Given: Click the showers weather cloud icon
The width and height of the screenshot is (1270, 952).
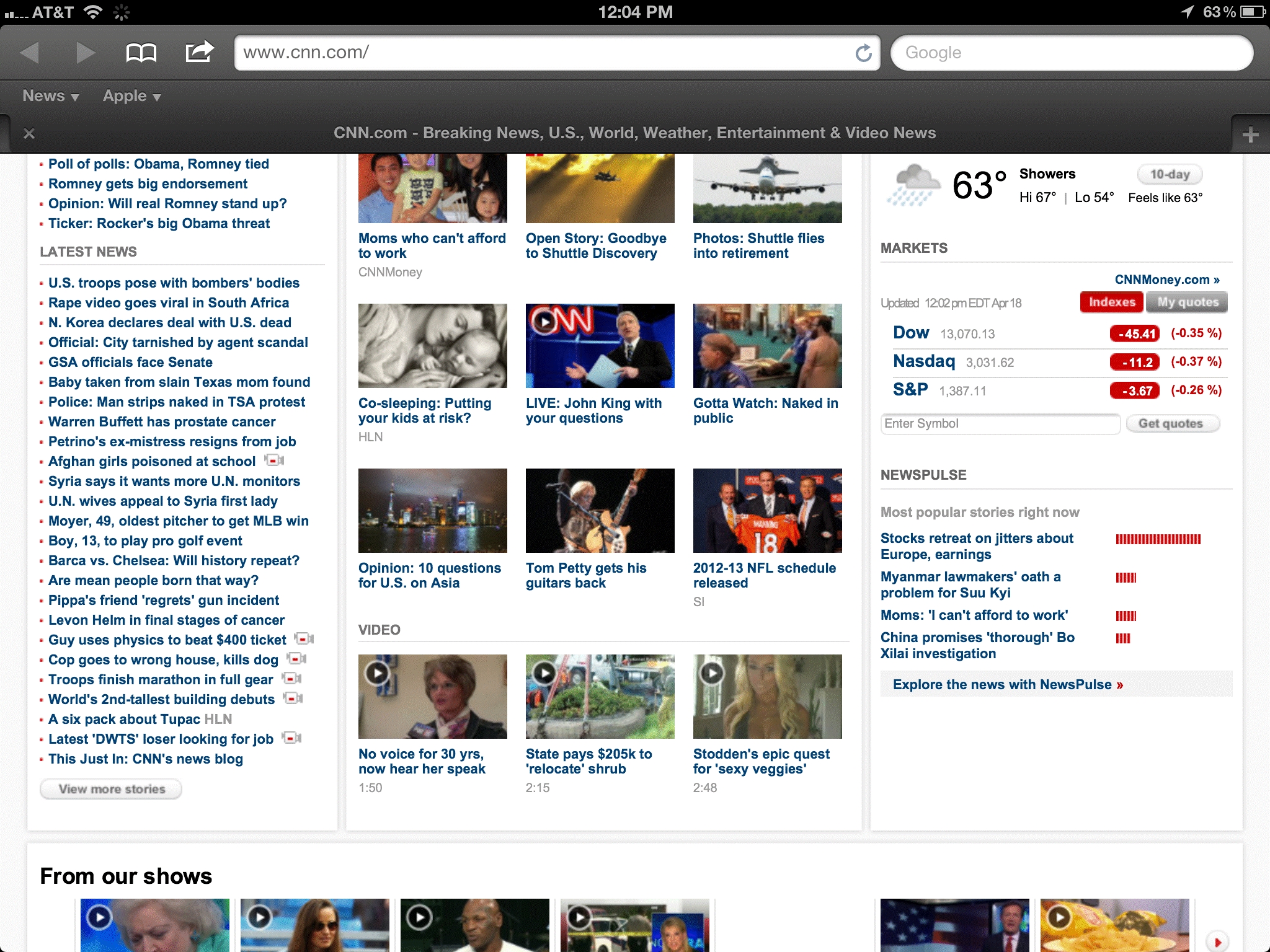Looking at the screenshot, I should [913, 185].
